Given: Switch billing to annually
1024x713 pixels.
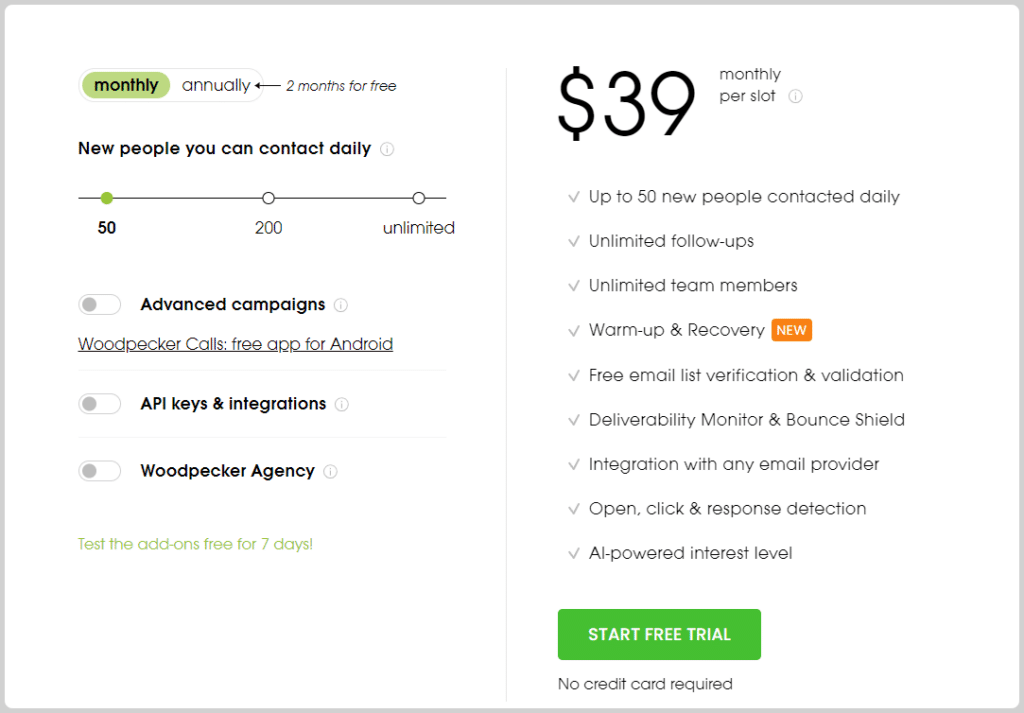Looking at the screenshot, I should click(216, 86).
